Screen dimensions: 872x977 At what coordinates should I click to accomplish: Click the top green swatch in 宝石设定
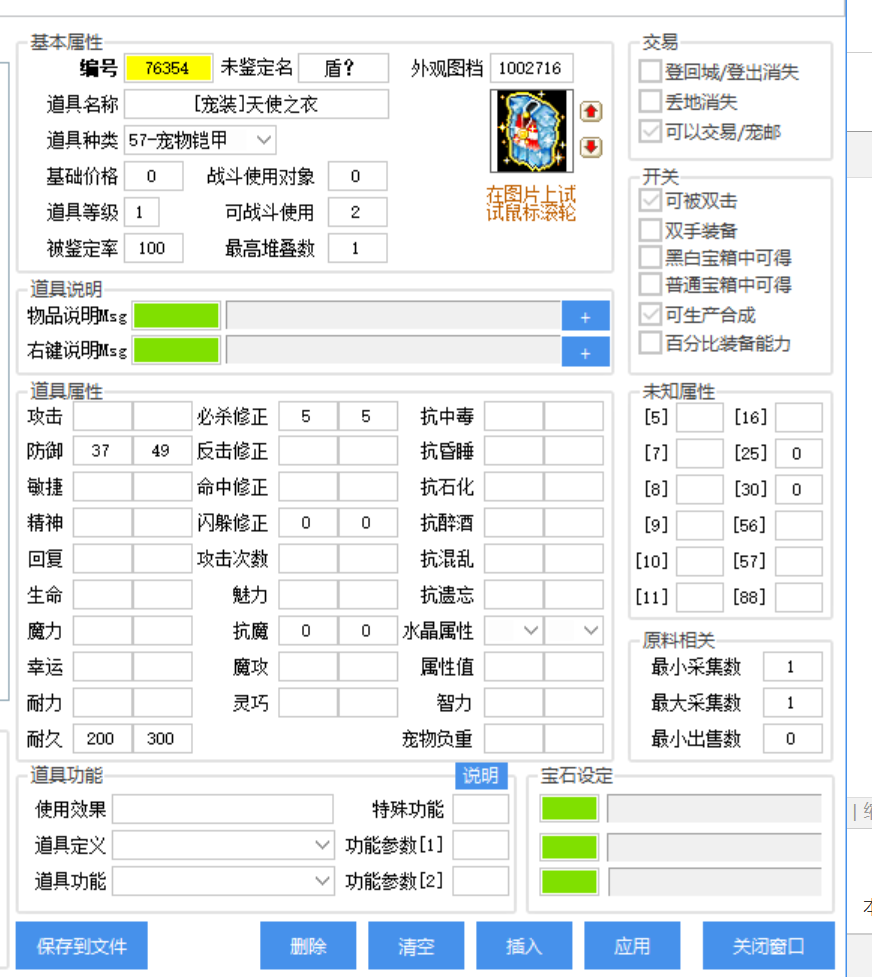(x=569, y=808)
